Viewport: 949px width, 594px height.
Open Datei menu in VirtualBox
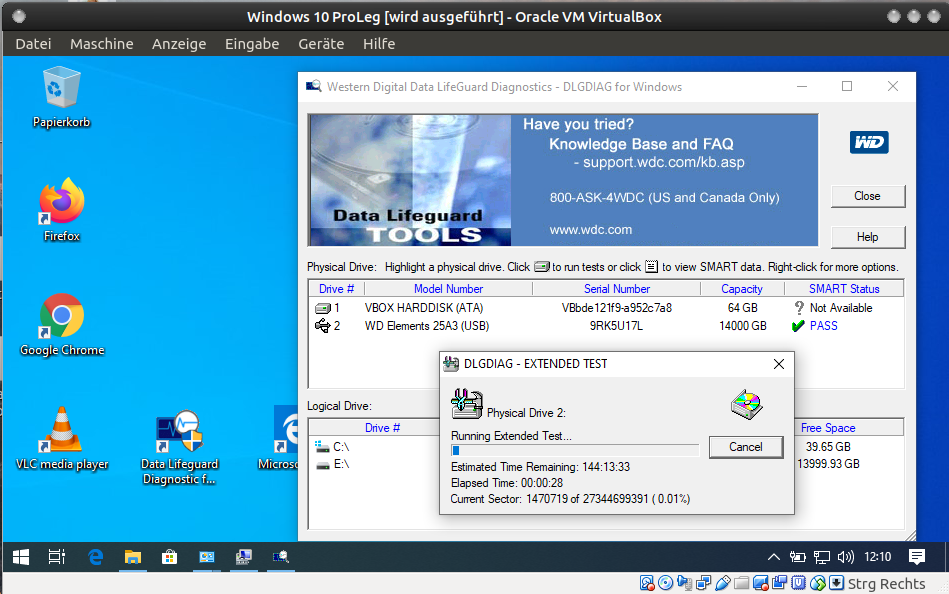point(33,44)
